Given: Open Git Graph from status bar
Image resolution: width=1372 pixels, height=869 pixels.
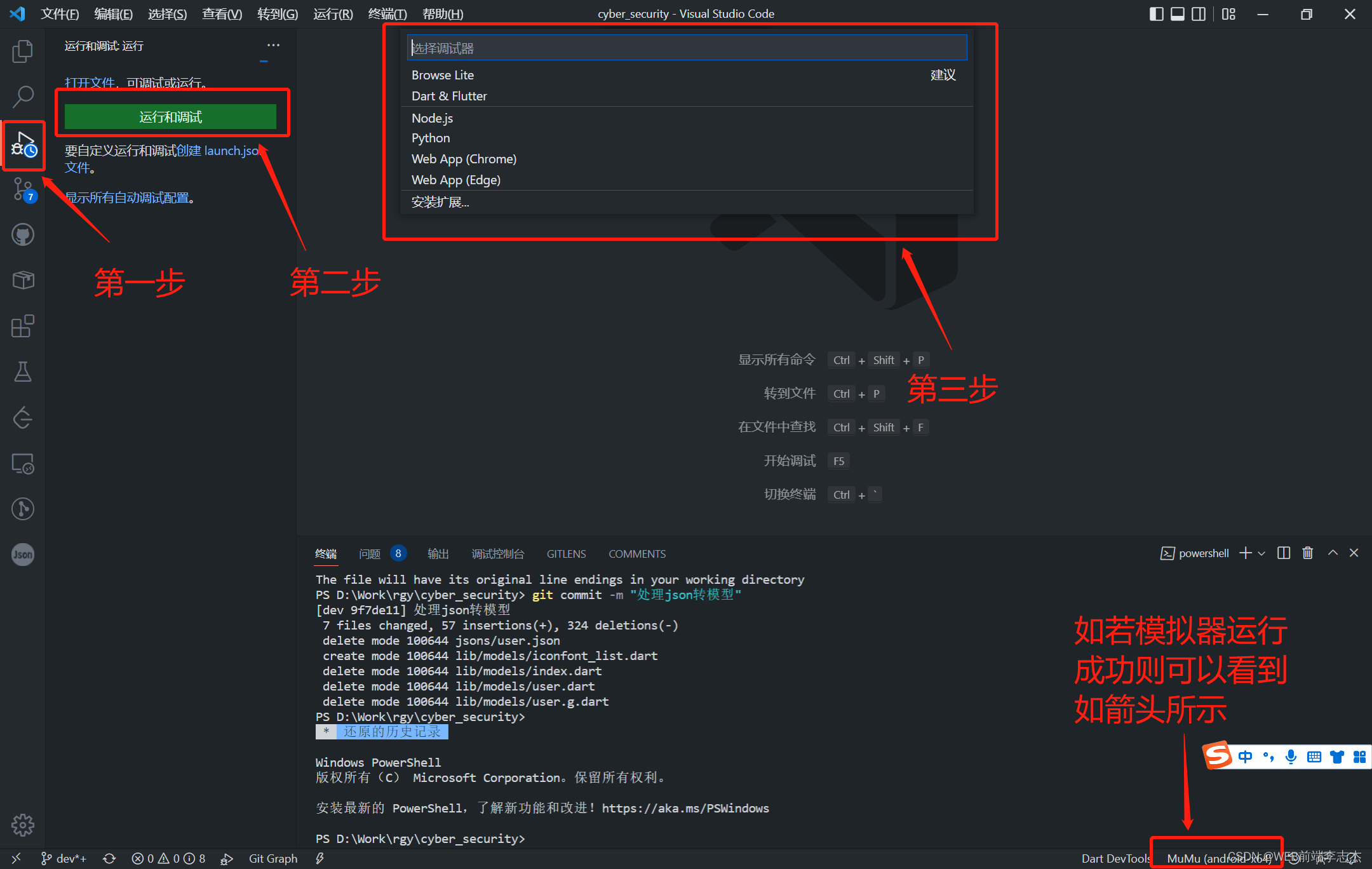Looking at the screenshot, I should coord(273,858).
